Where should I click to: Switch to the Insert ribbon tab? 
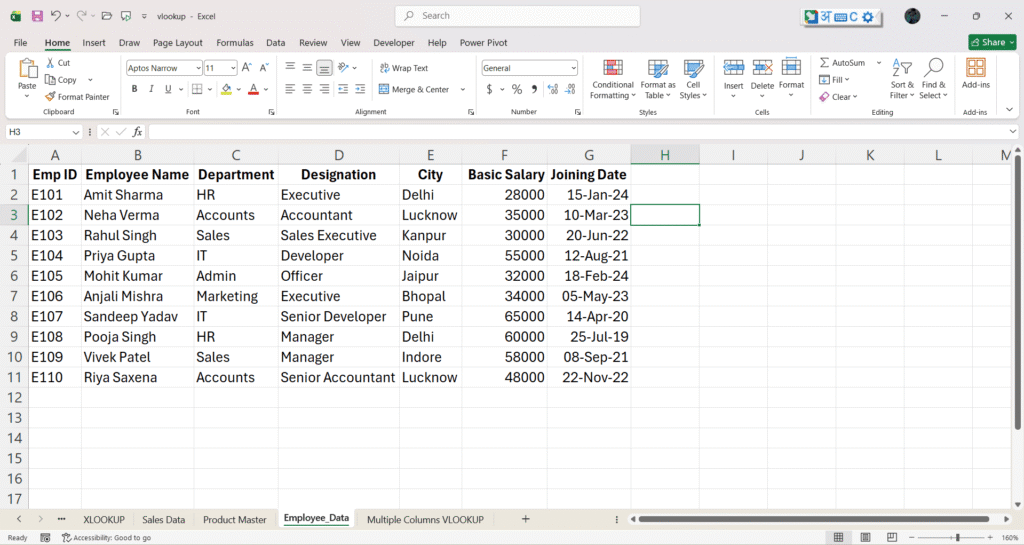tap(93, 42)
